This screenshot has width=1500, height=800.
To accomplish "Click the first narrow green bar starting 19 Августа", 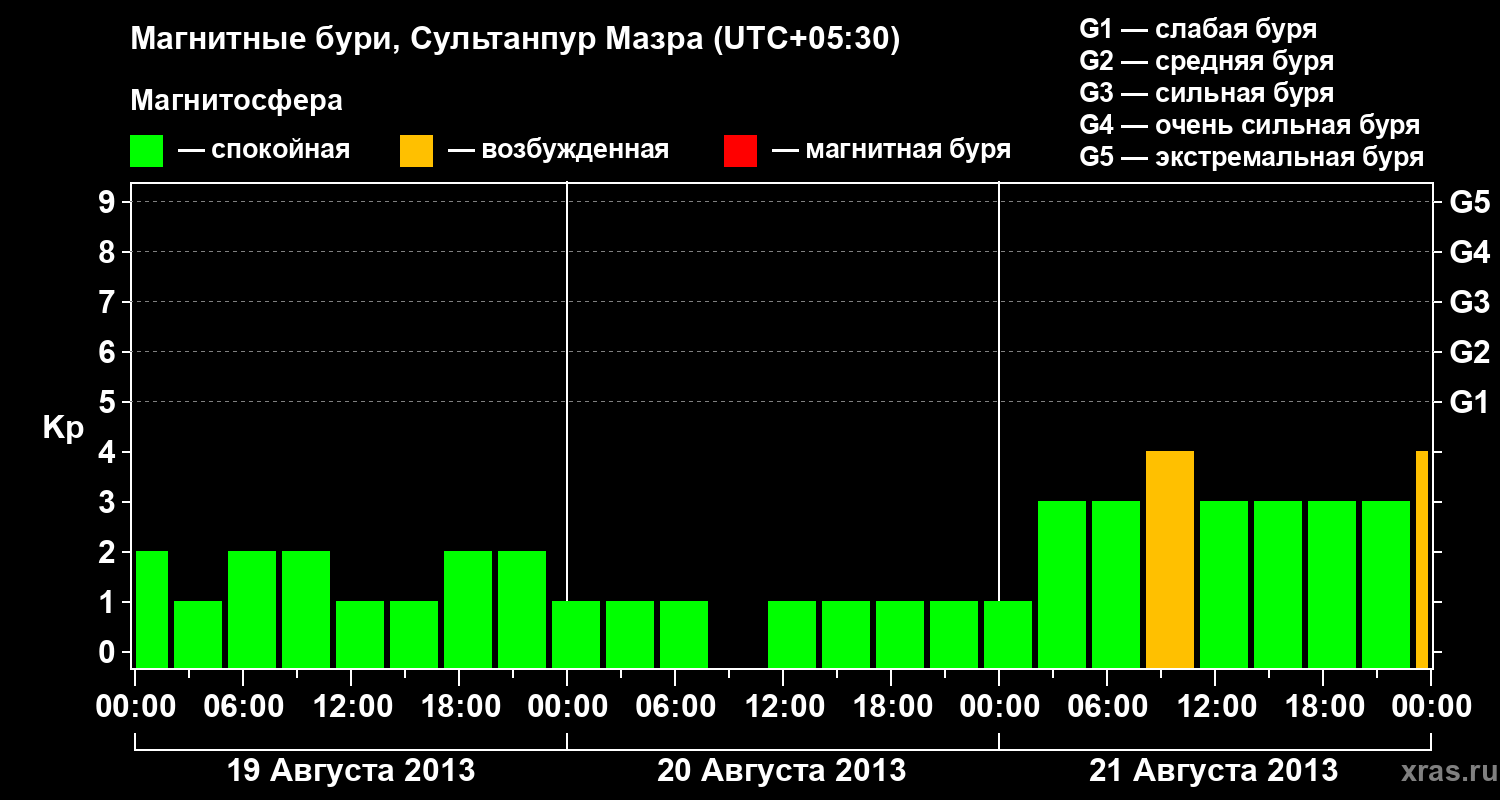I will point(152,610).
